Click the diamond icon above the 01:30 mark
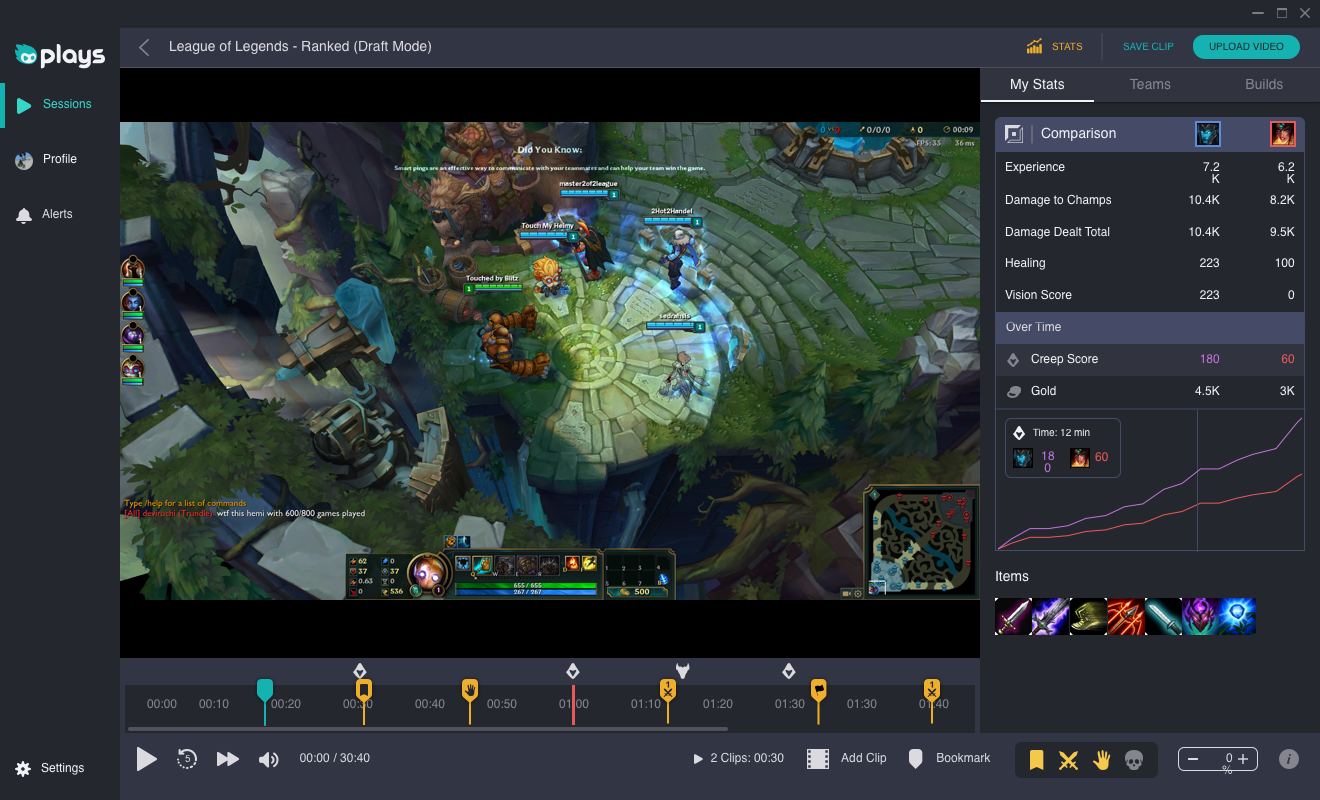This screenshot has height=800, width=1320. pyautogui.click(x=788, y=670)
